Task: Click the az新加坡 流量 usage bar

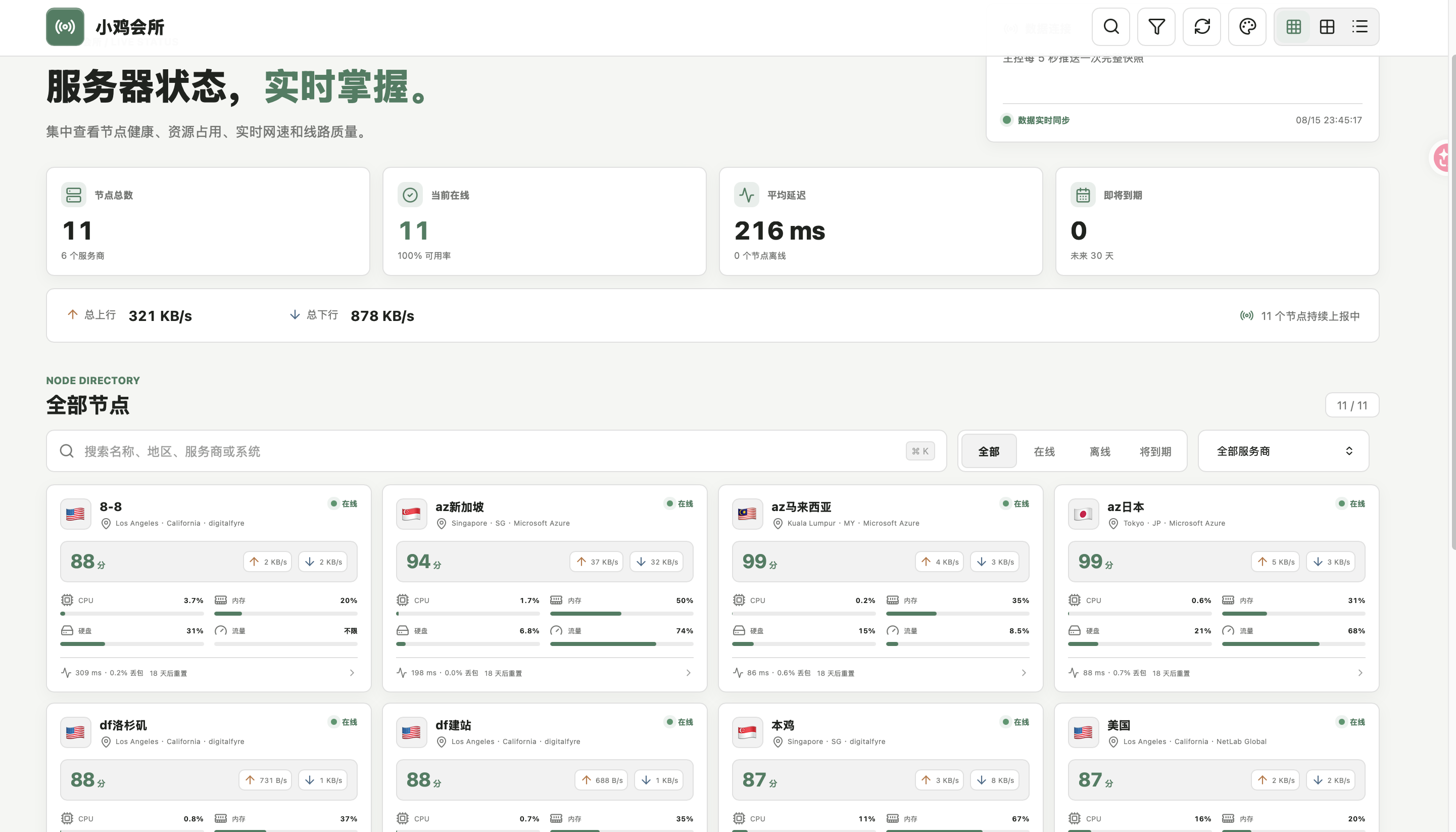Action: coord(621,644)
